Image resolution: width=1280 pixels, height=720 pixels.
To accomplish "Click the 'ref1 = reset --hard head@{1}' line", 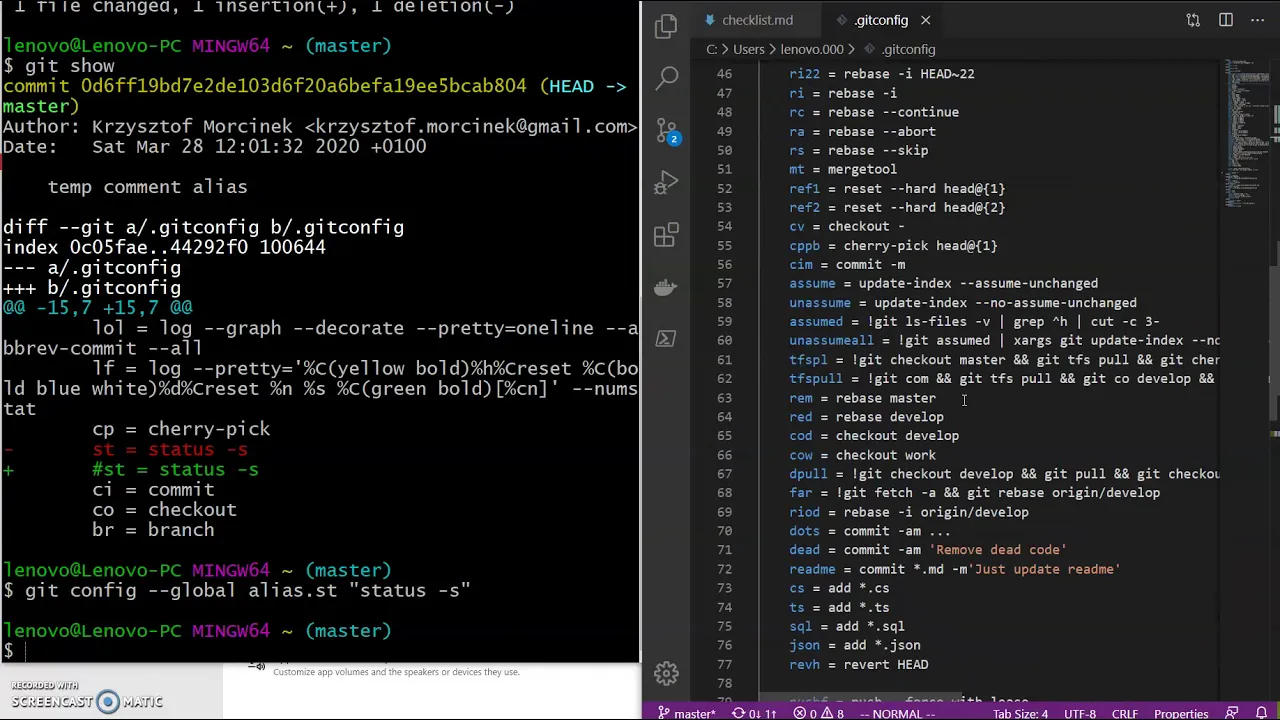I will coord(896,188).
